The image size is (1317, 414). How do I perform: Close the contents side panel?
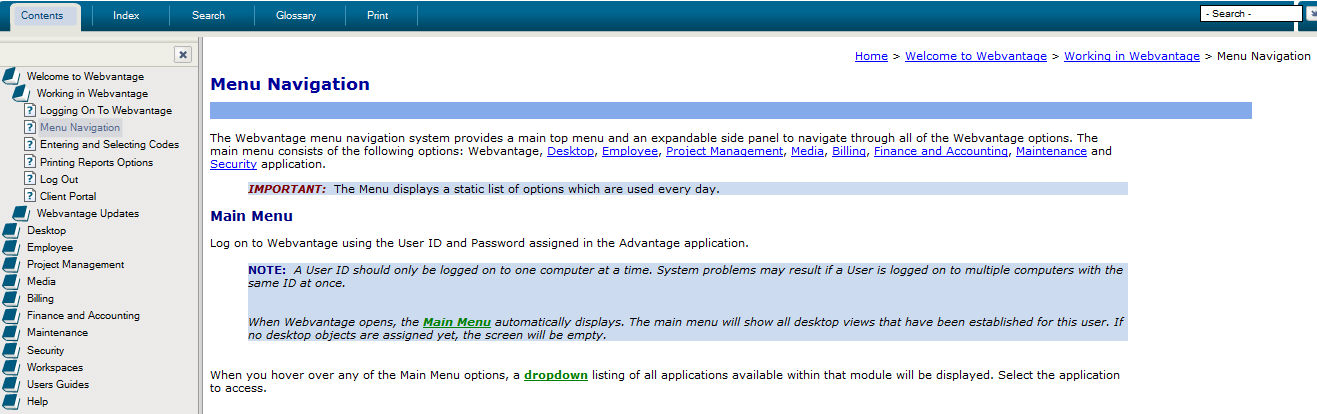click(x=183, y=55)
